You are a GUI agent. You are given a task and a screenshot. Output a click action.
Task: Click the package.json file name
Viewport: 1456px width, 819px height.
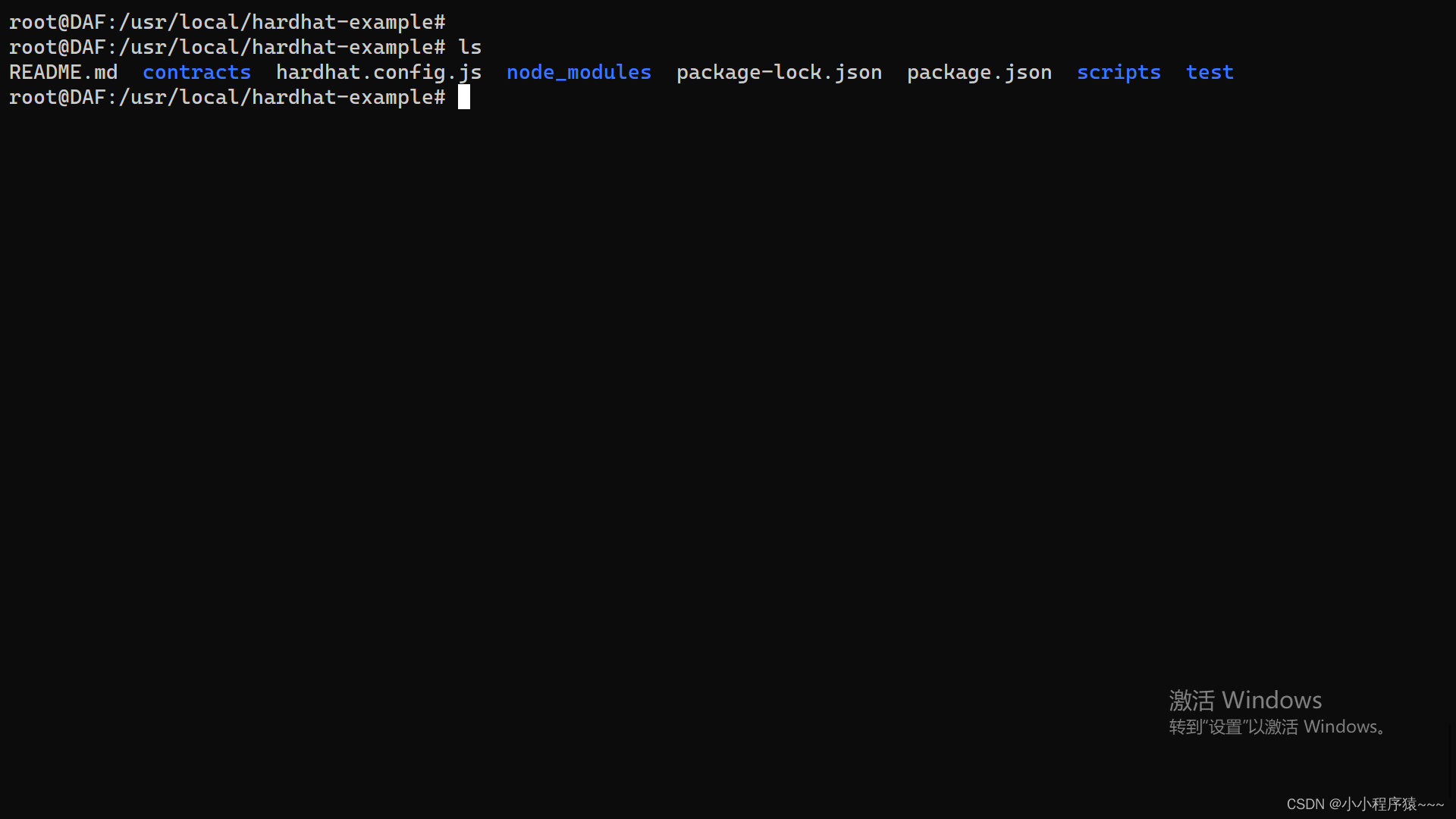click(979, 72)
